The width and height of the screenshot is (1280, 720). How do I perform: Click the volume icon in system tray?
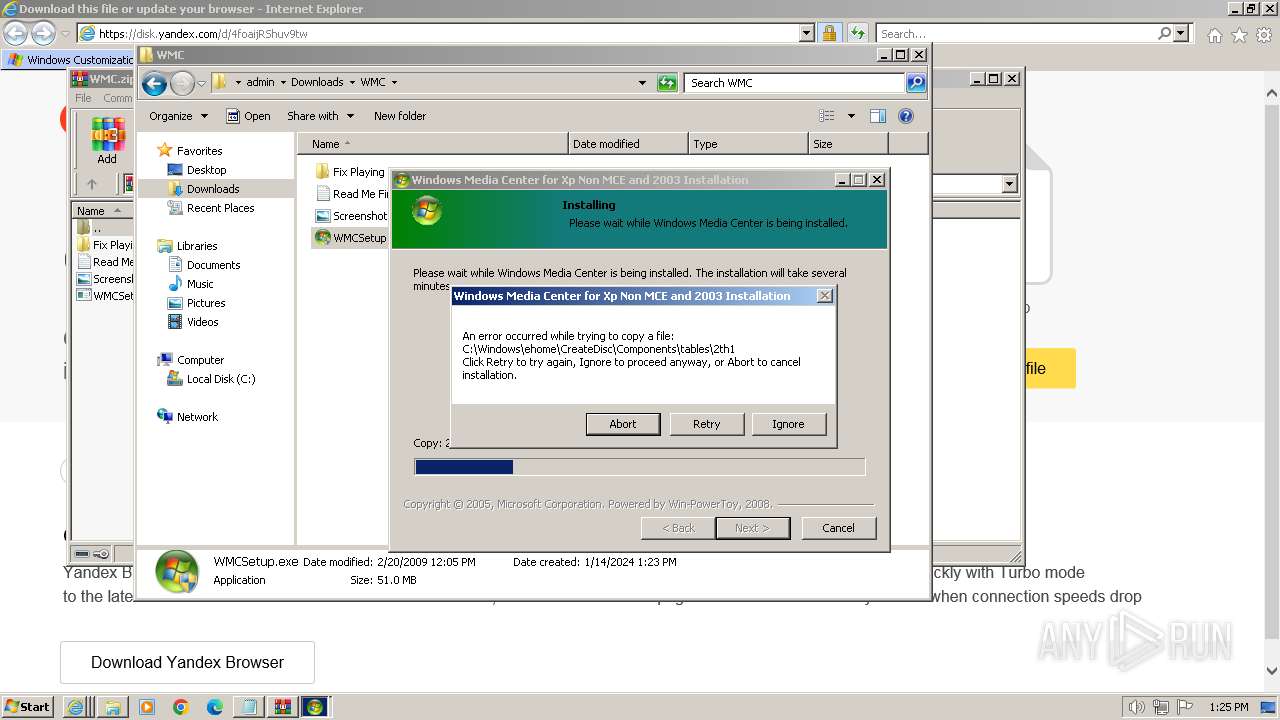1137,707
